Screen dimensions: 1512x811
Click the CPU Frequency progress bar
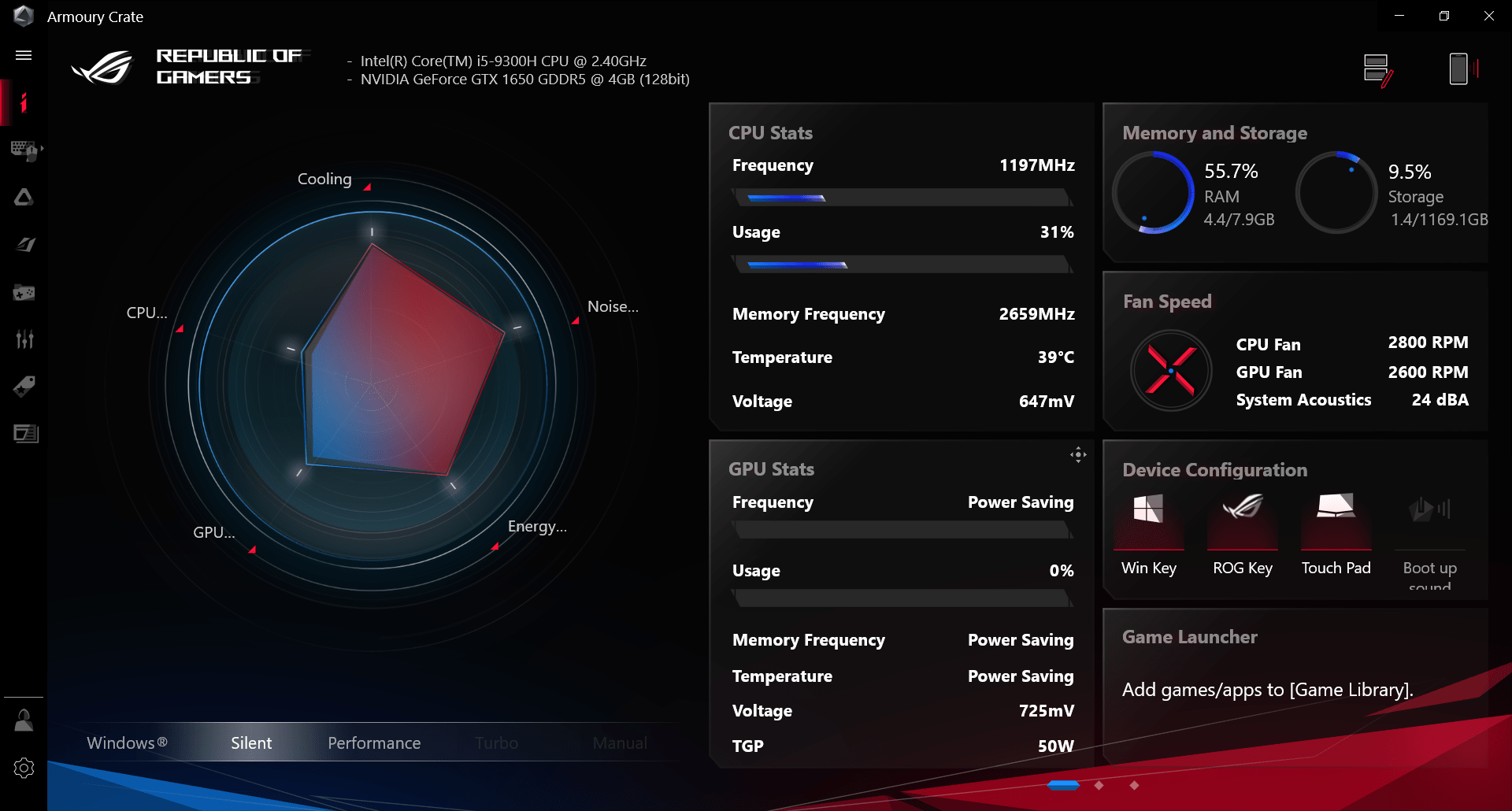(x=902, y=197)
